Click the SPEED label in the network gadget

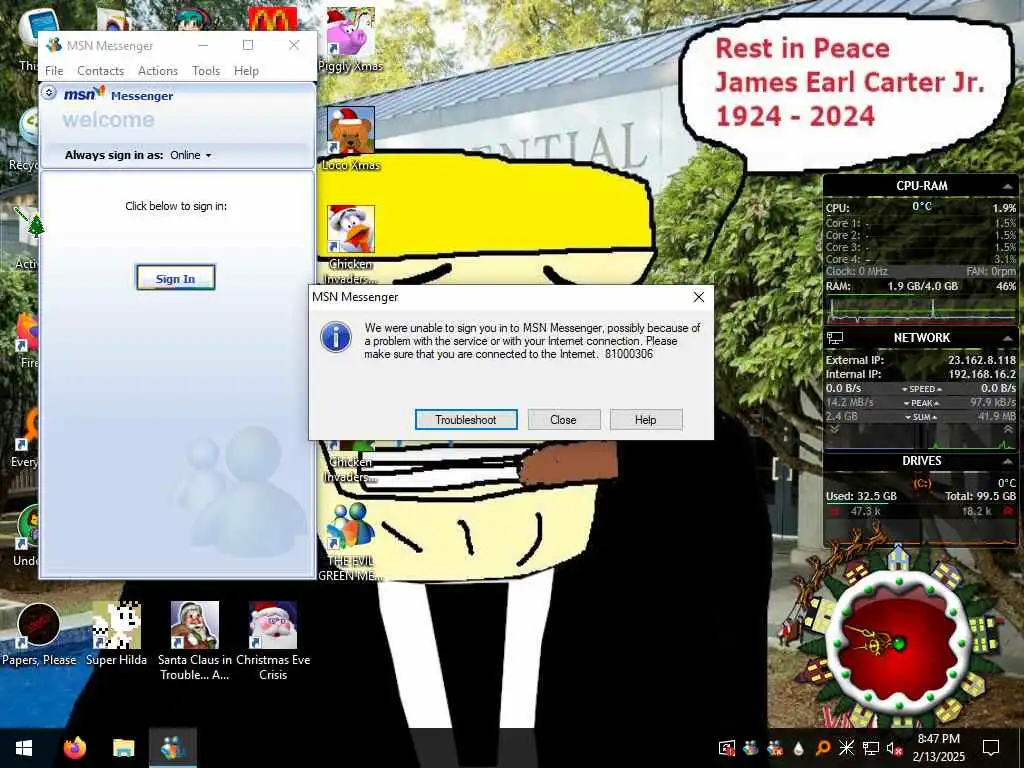pos(921,389)
